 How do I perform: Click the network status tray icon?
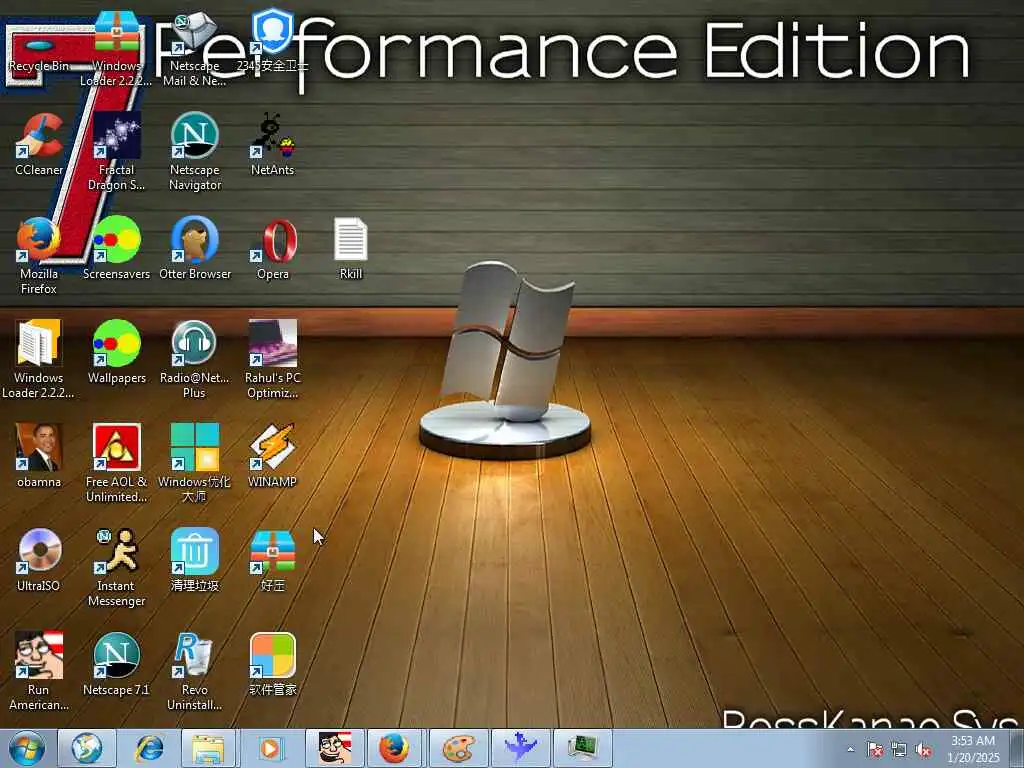pyautogui.click(x=899, y=750)
